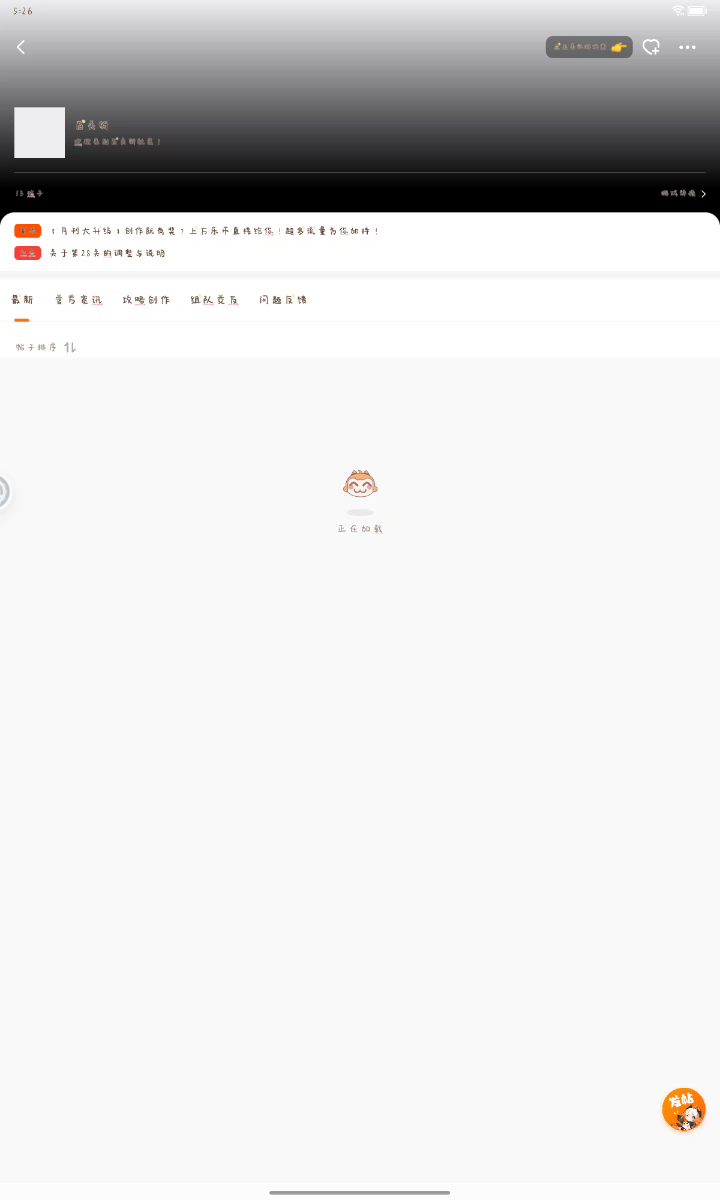
Task: Select the 最新 tab
Action: (22, 300)
